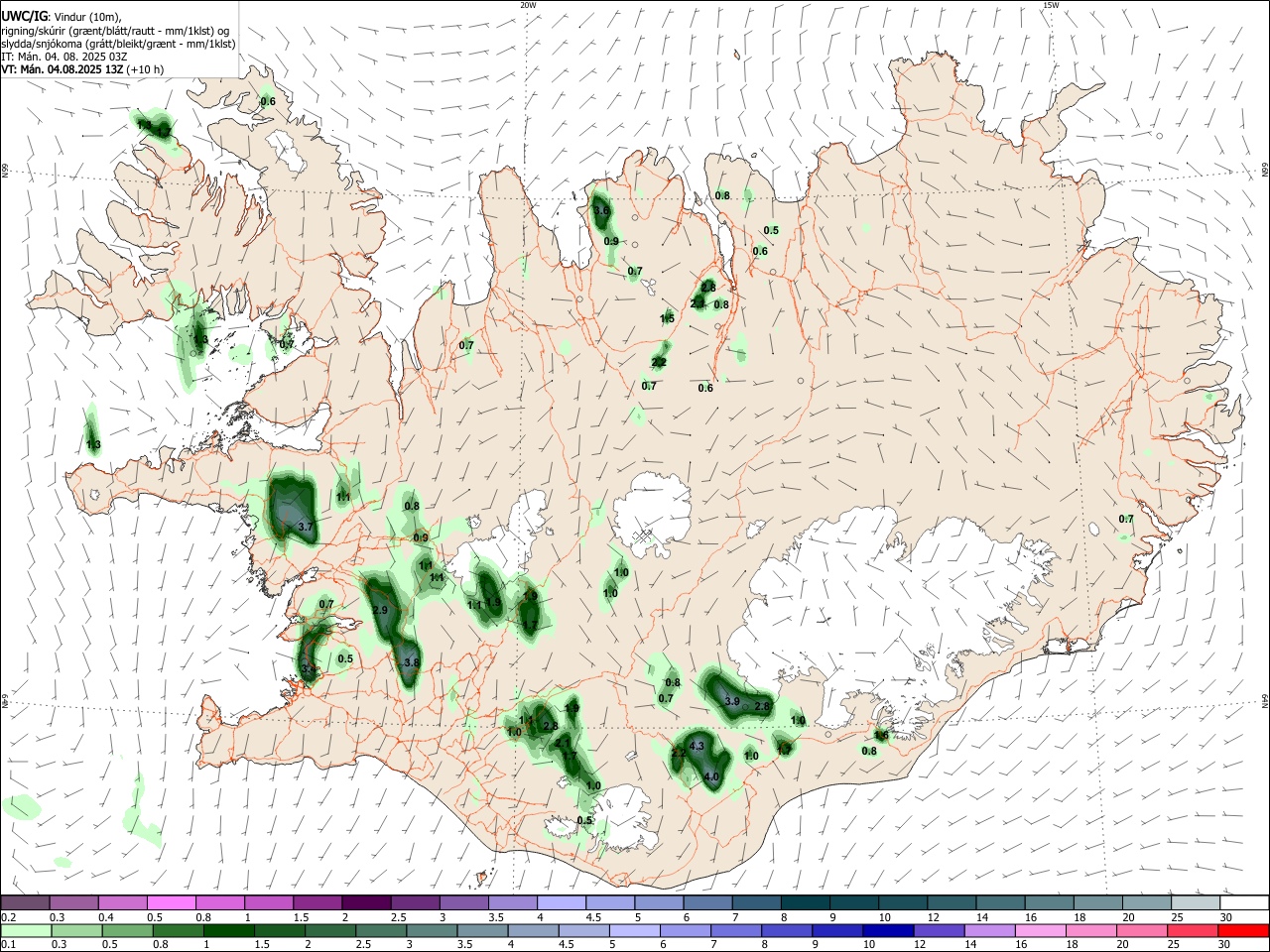Viewport: 1270px width, 952px height.
Task: Click the slate blue 6 swatch in the snow scale
Action: click(707, 902)
